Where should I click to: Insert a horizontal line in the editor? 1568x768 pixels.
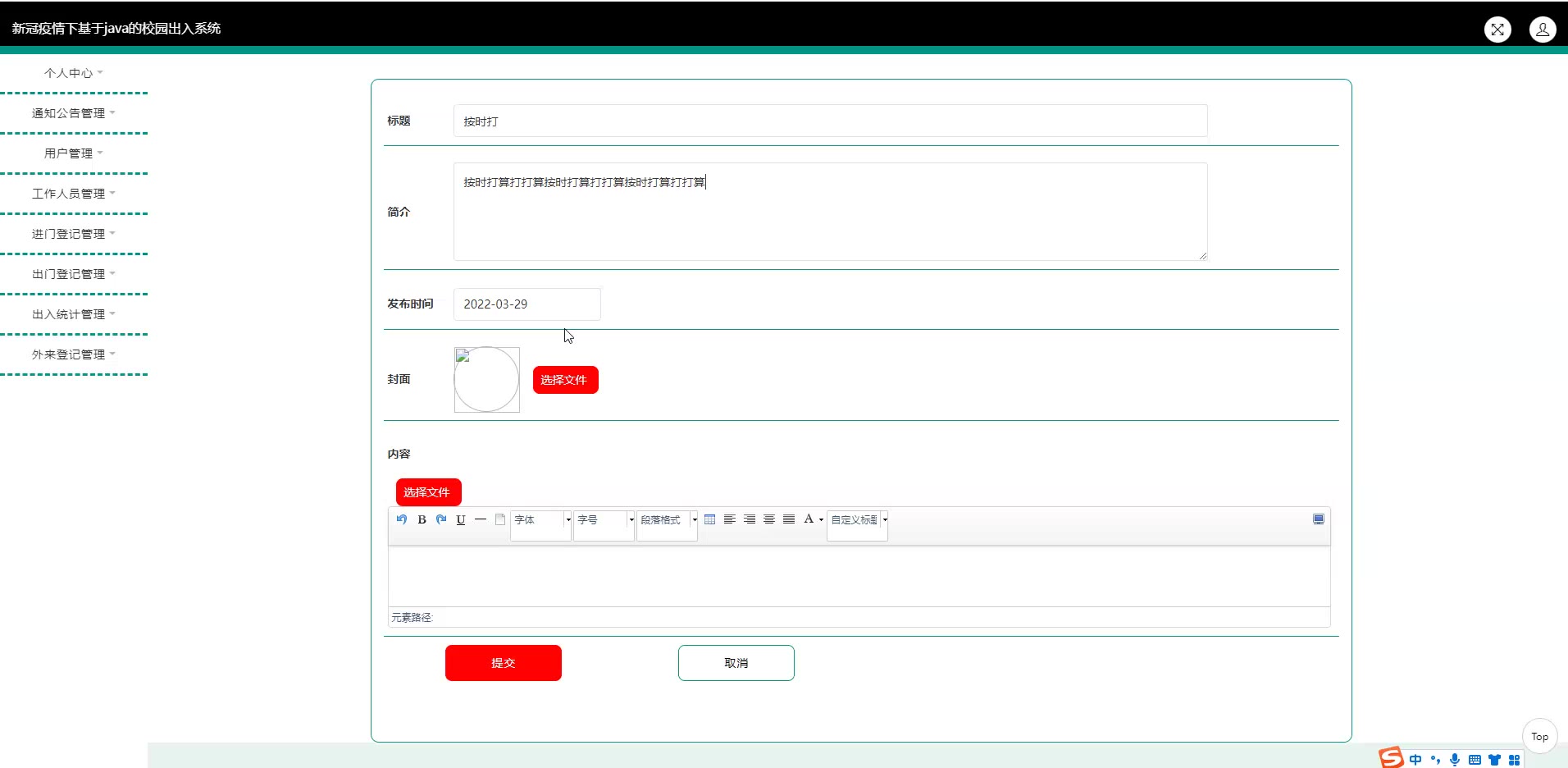point(481,519)
